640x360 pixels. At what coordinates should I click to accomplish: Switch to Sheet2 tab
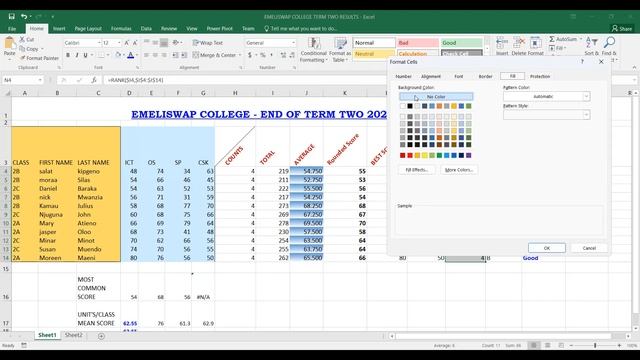(73, 335)
